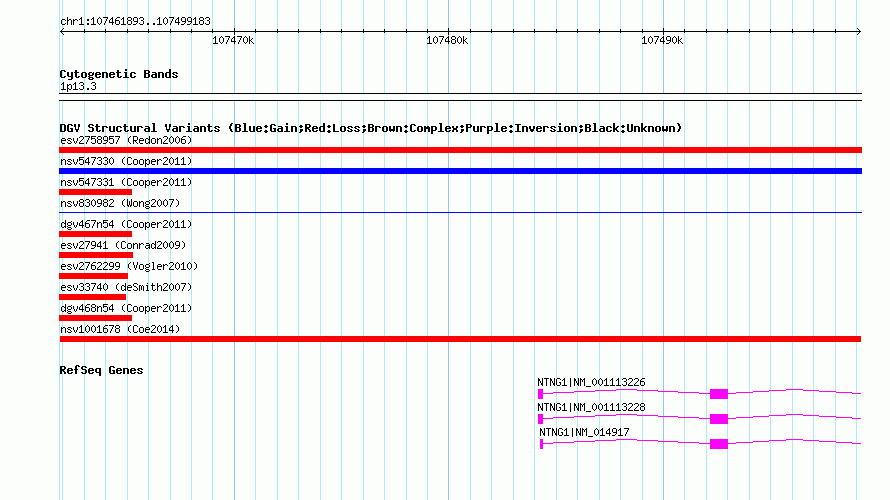Open variant nsv547330 (Cooper2011) label
The image size is (890, 500).
(x=126, y=161)
